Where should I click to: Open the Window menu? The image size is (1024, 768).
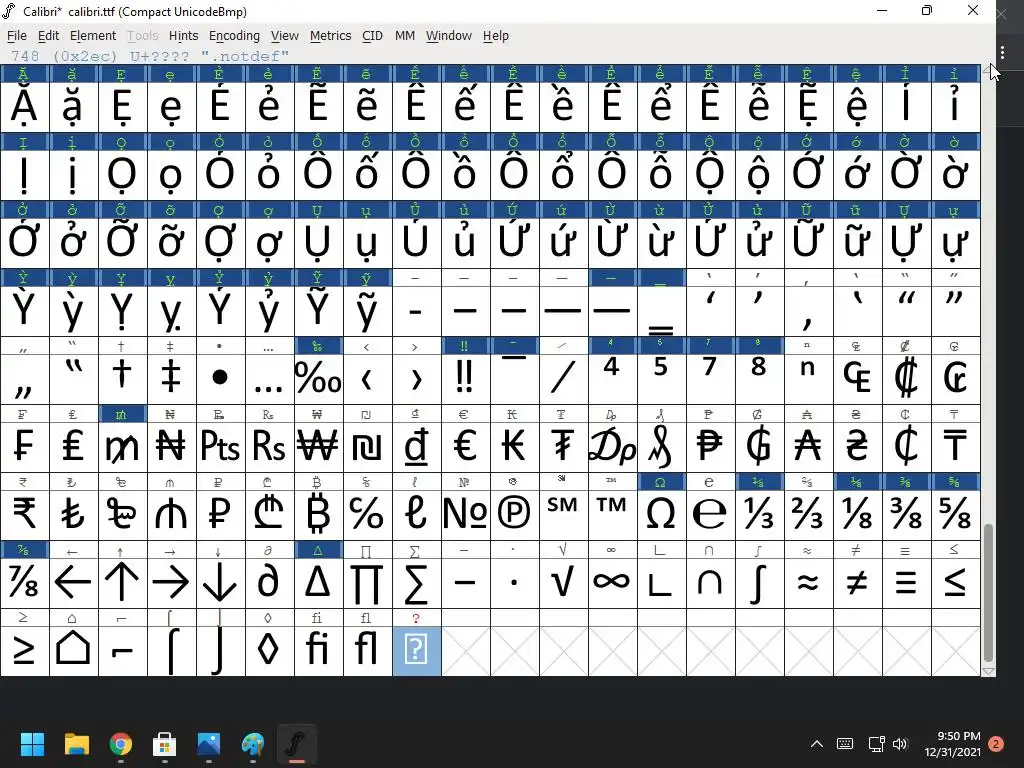449,36
